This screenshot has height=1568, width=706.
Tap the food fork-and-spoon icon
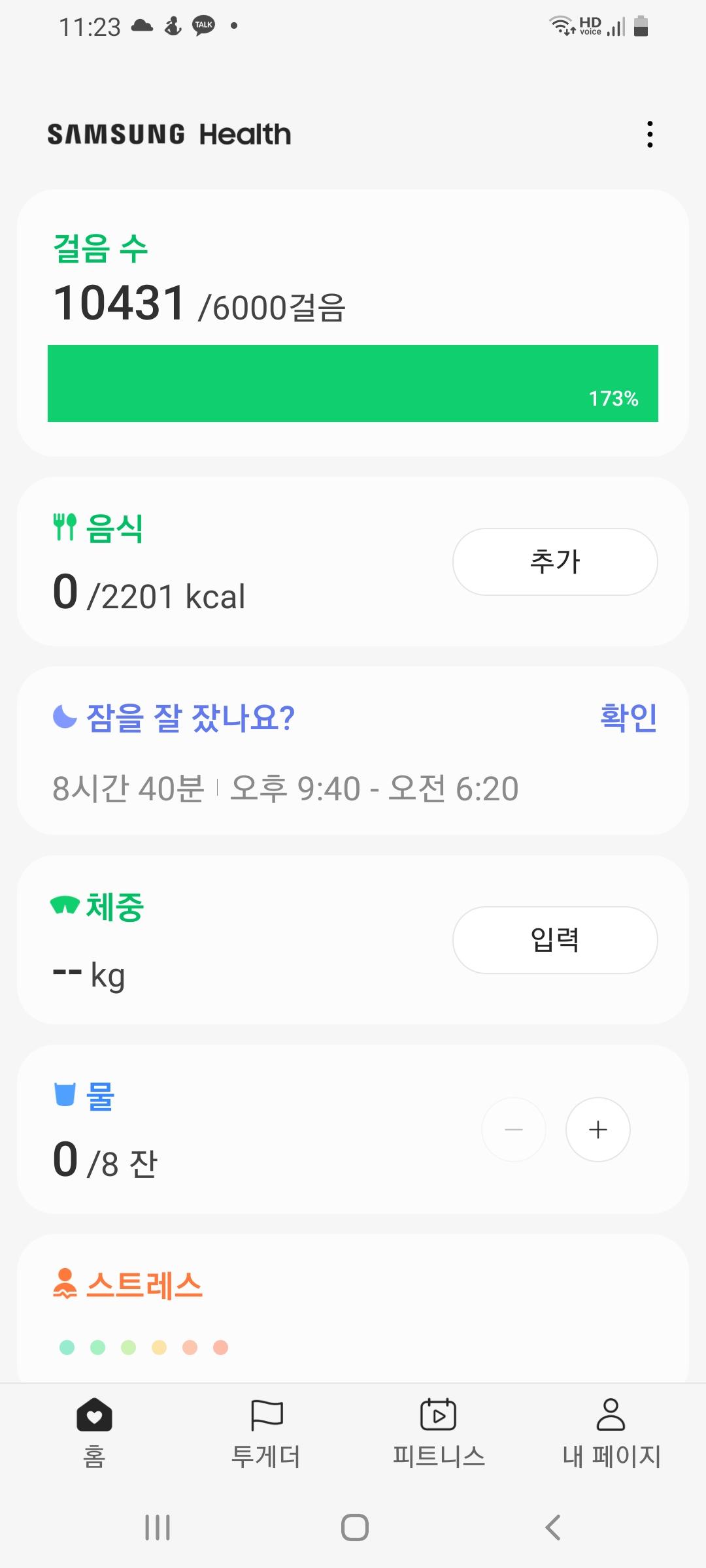click(65, 527)
